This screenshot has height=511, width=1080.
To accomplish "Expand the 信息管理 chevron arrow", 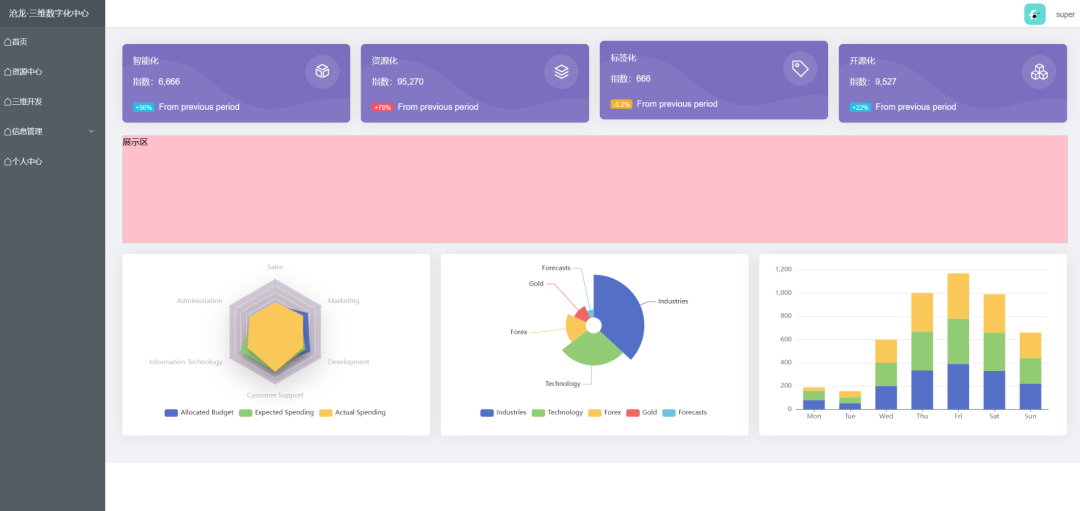I will [x=92, y=132].
